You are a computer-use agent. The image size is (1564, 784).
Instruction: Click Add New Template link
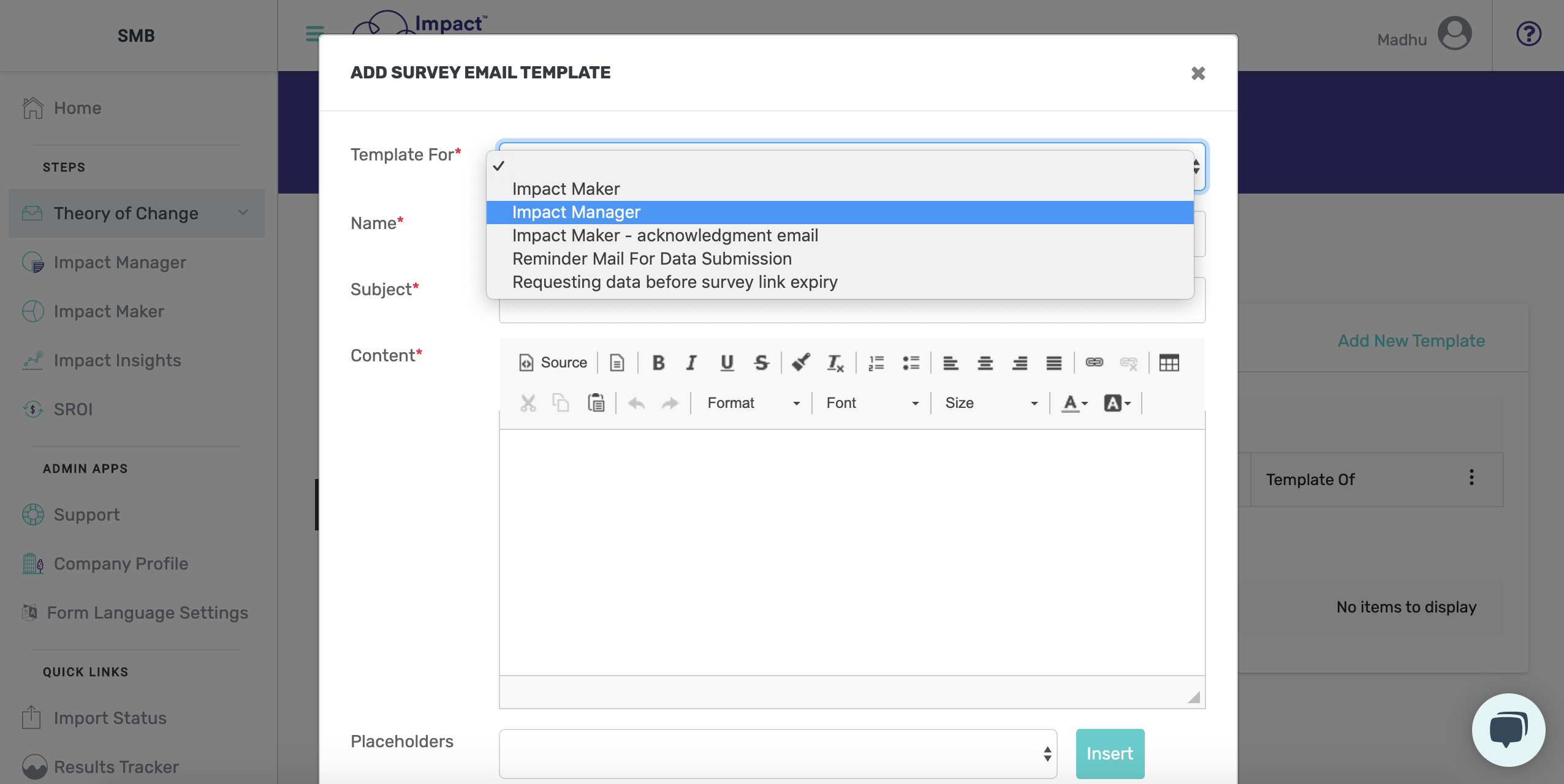point(1411,341)
